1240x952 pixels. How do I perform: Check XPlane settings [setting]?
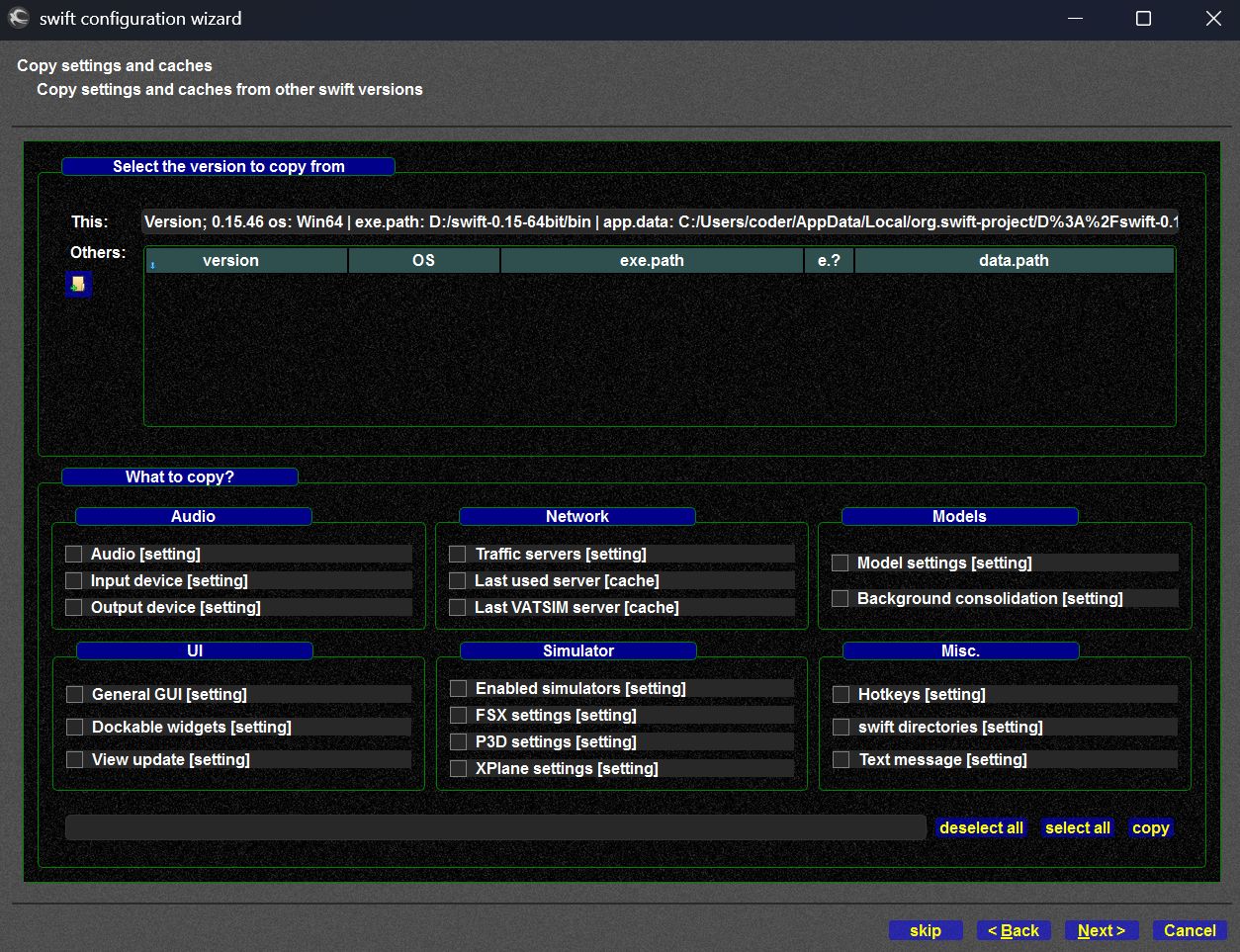pyautogui.click(x=459, y=768)
